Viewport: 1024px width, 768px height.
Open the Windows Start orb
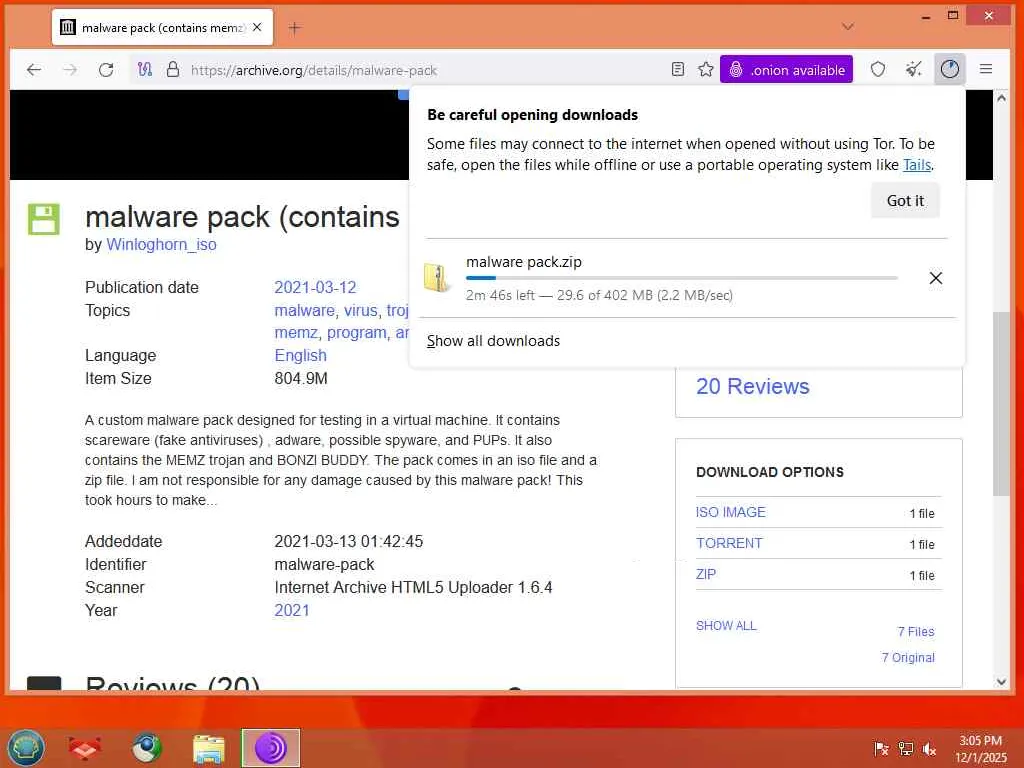pyautogui.click(x=26, y=748)
